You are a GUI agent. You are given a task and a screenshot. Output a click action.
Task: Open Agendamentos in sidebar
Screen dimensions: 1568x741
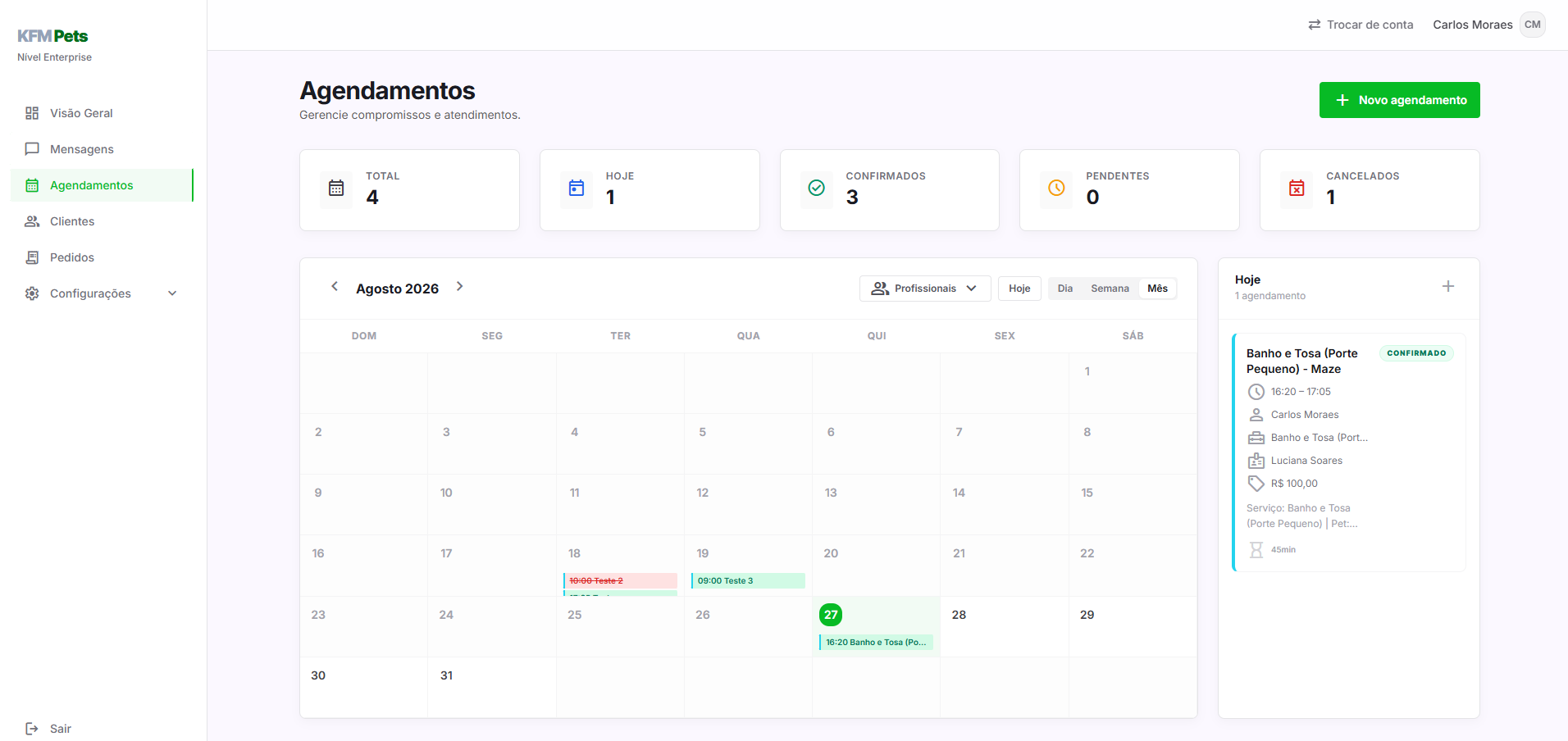(102, 185)
